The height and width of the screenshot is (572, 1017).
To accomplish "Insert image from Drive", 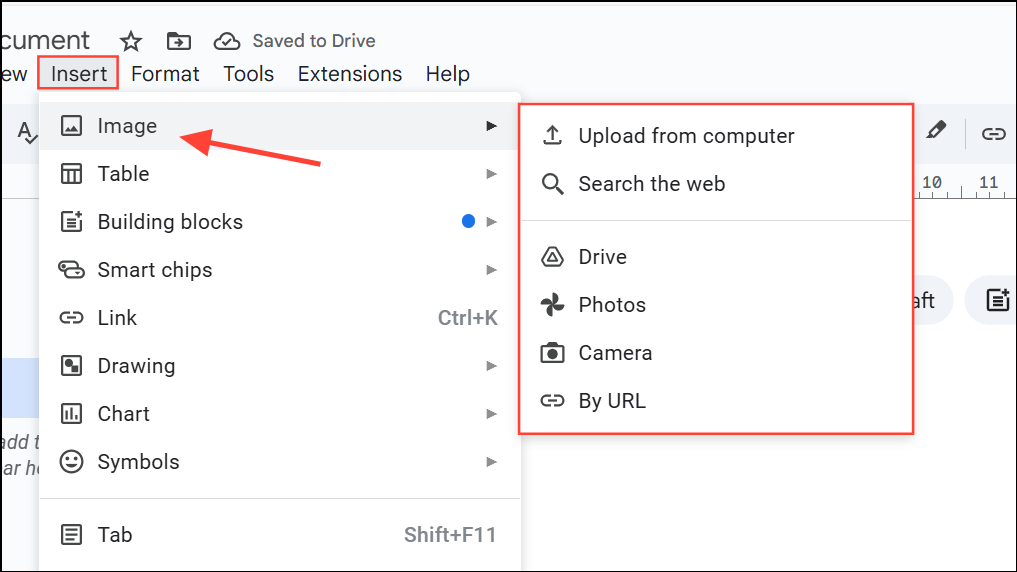I will coord(602,257).
